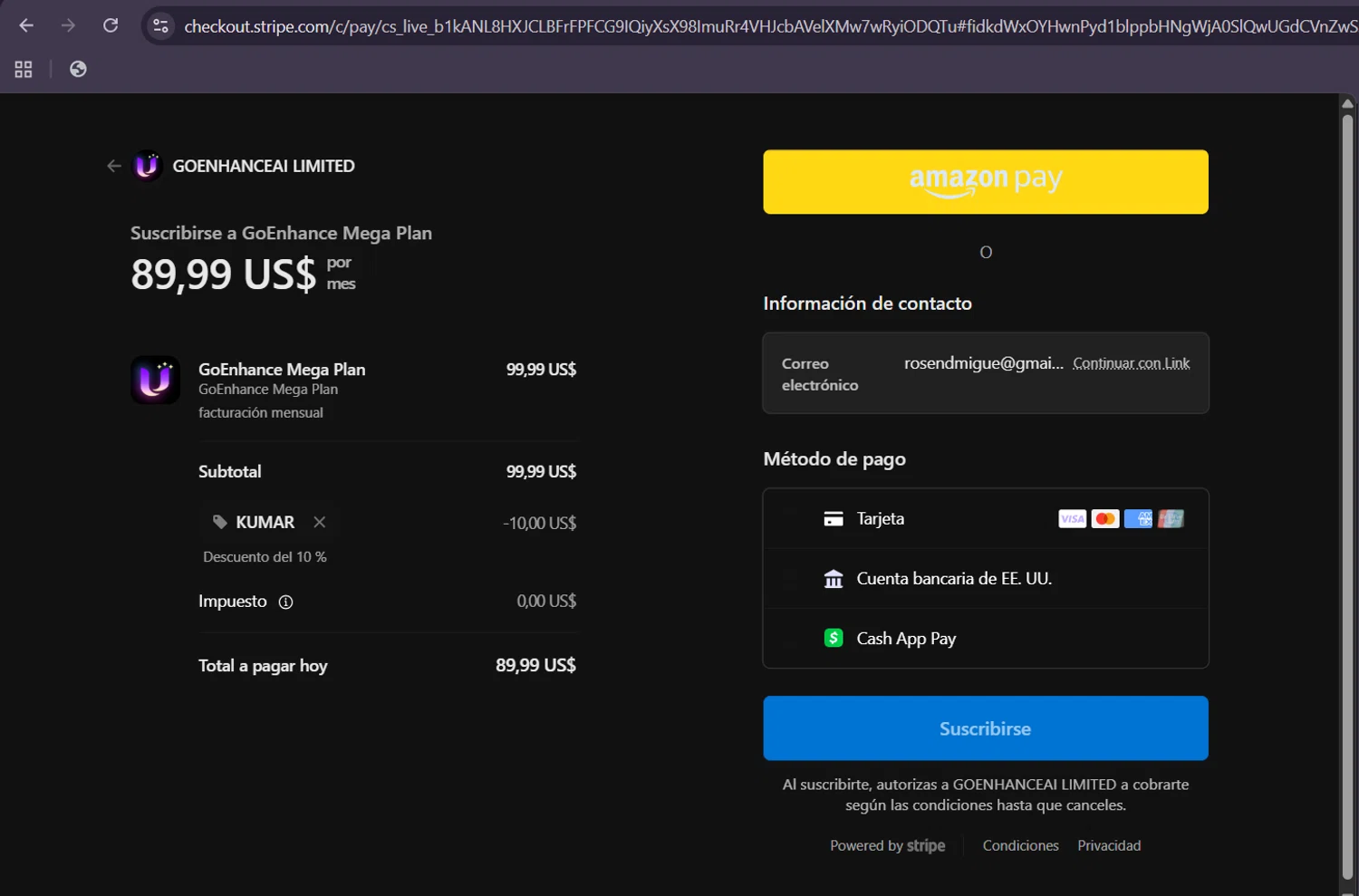Click the -10,00 US$ discount amount

tap(540, 523)
